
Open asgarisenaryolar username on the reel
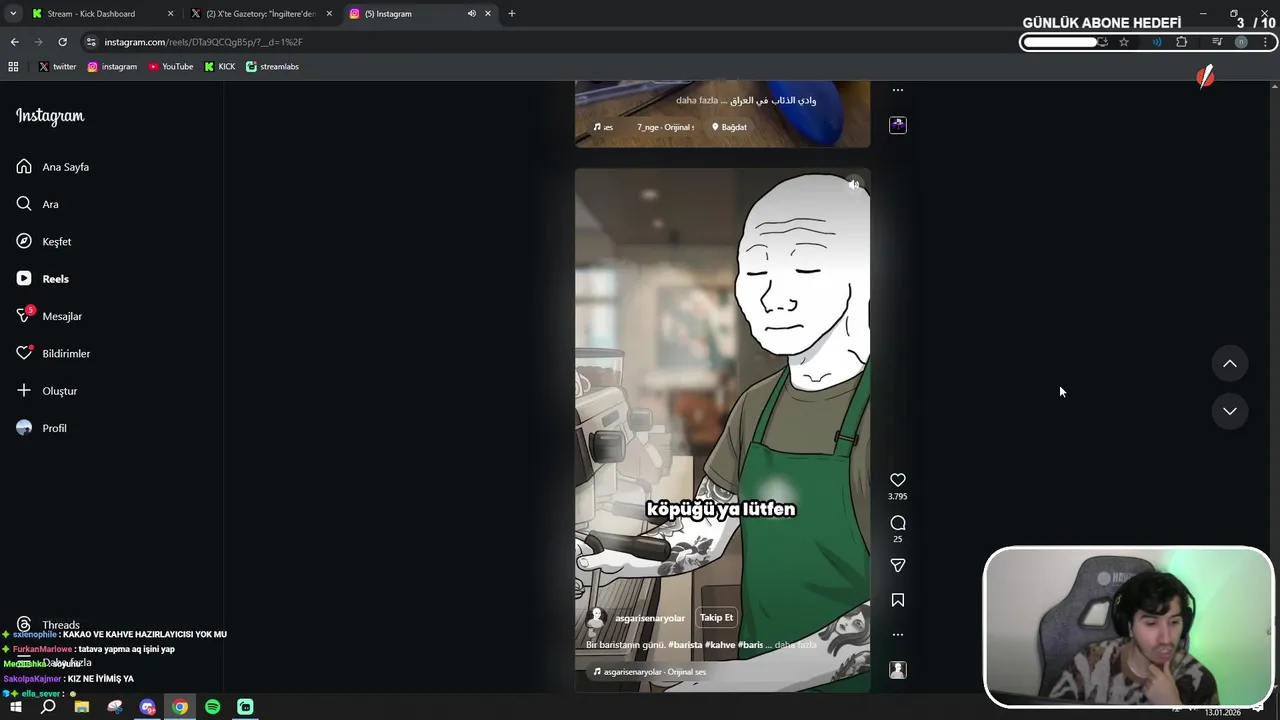650,618
